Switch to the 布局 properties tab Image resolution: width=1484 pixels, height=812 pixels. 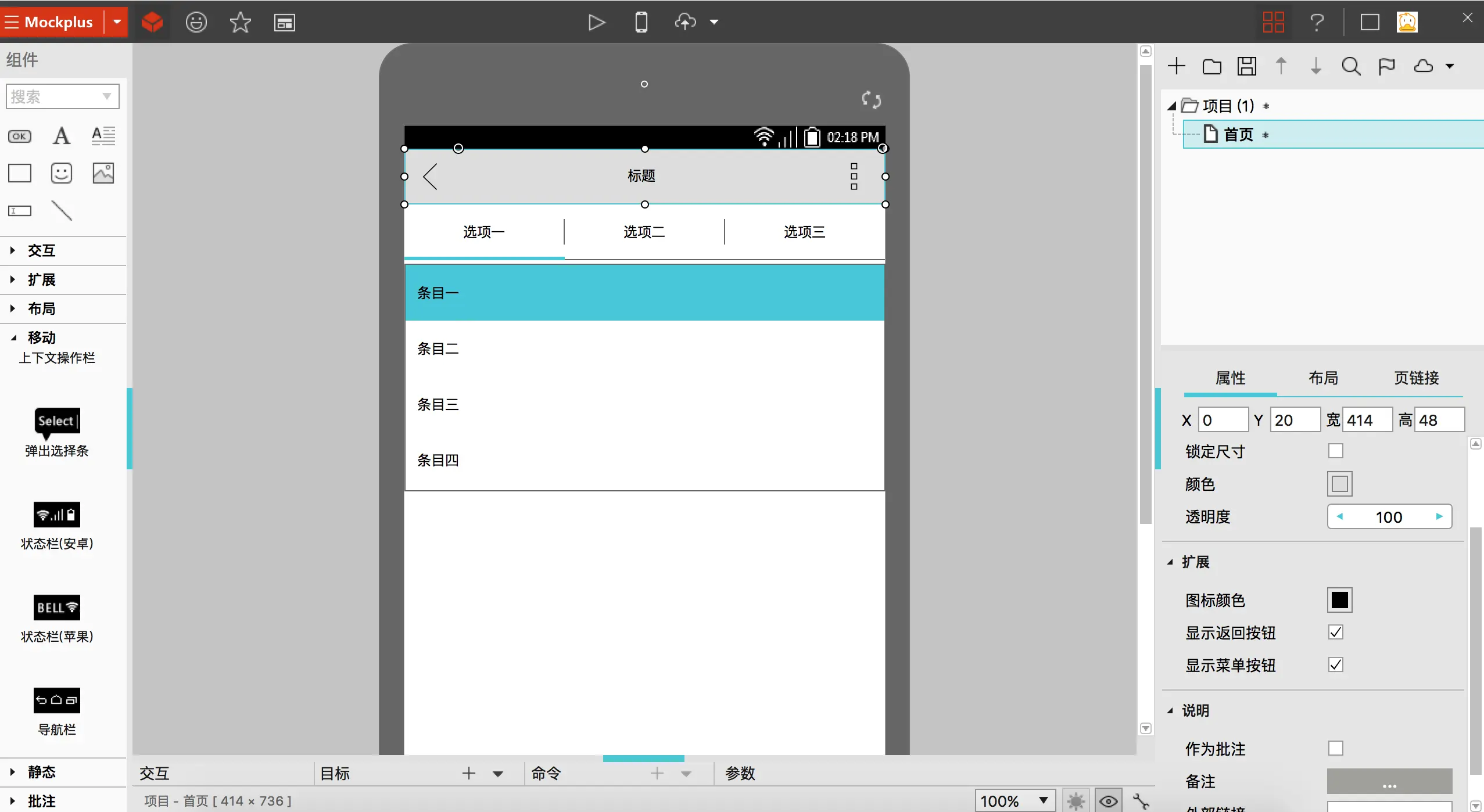click(1323, 378)
